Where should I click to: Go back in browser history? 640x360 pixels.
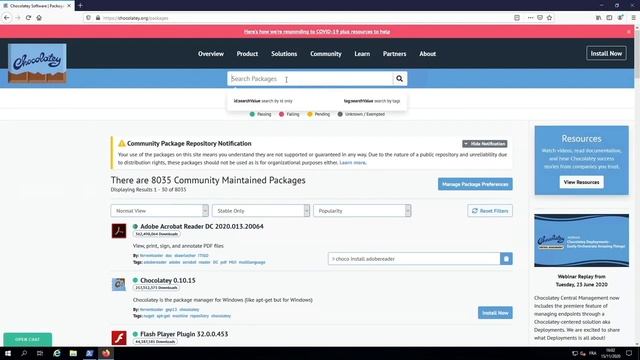[x=7, y=18]
